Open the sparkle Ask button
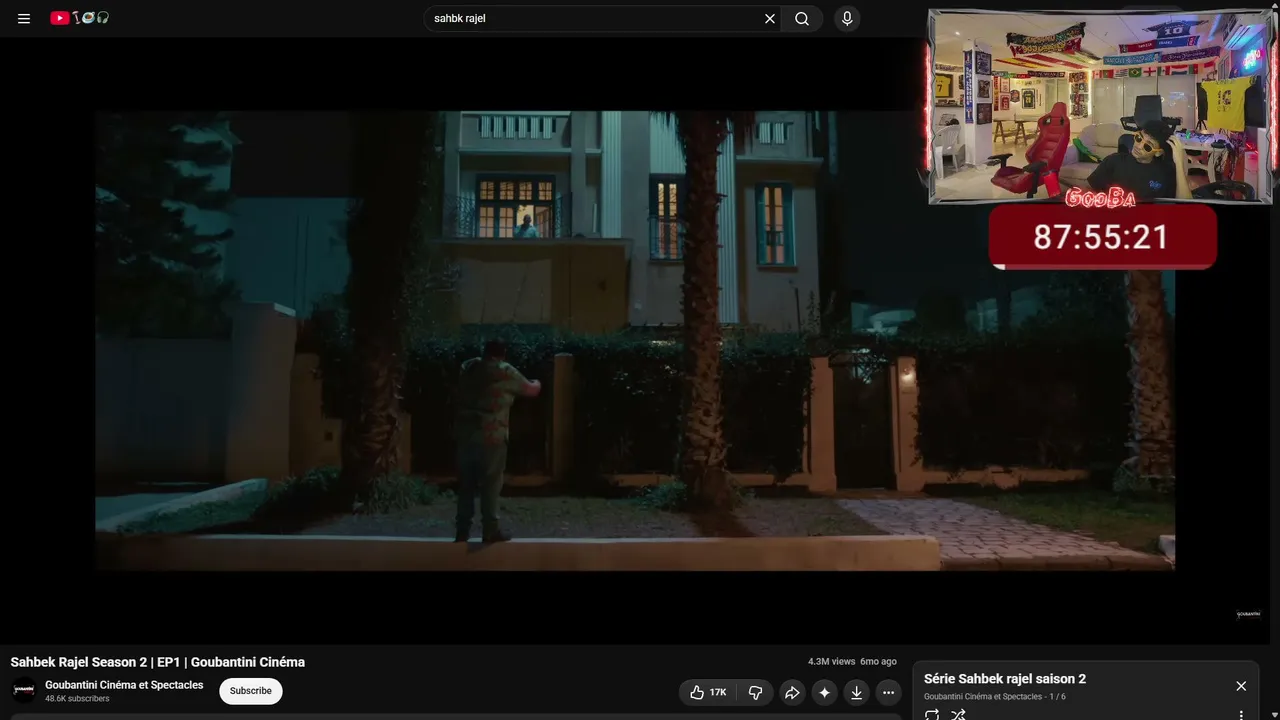1280x720 pixels. pyautogui.click(x=824, y=692)
